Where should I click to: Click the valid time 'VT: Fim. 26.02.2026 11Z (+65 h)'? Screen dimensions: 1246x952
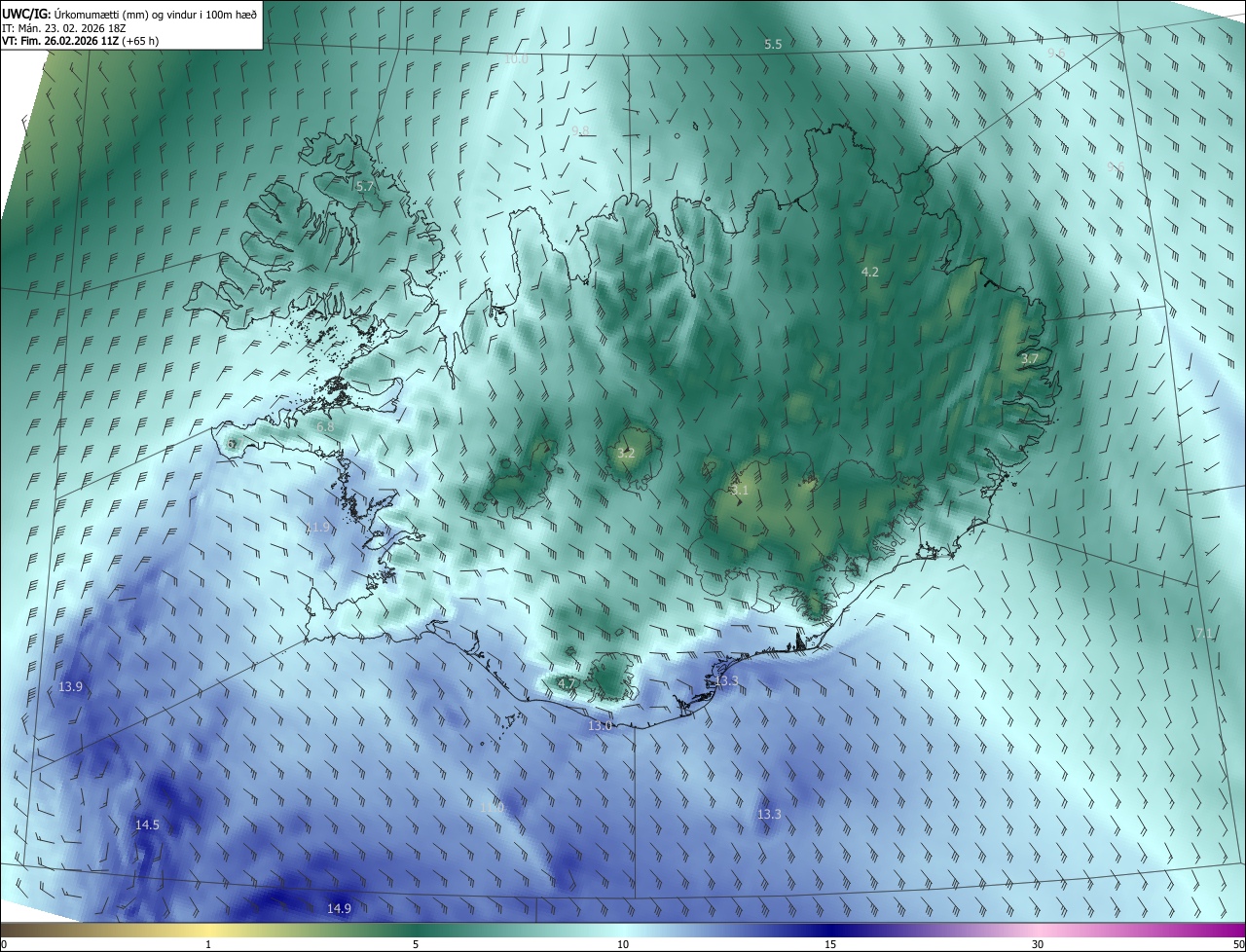tap(81, 41)
